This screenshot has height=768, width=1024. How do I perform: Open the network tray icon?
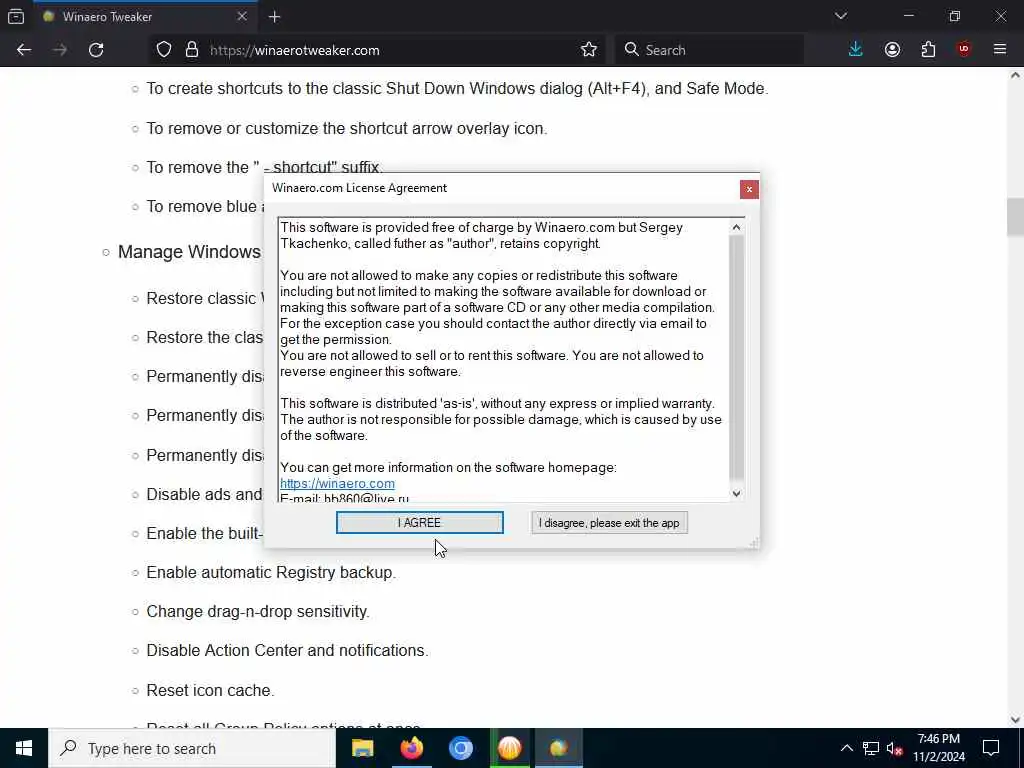(x=871, y=748)
